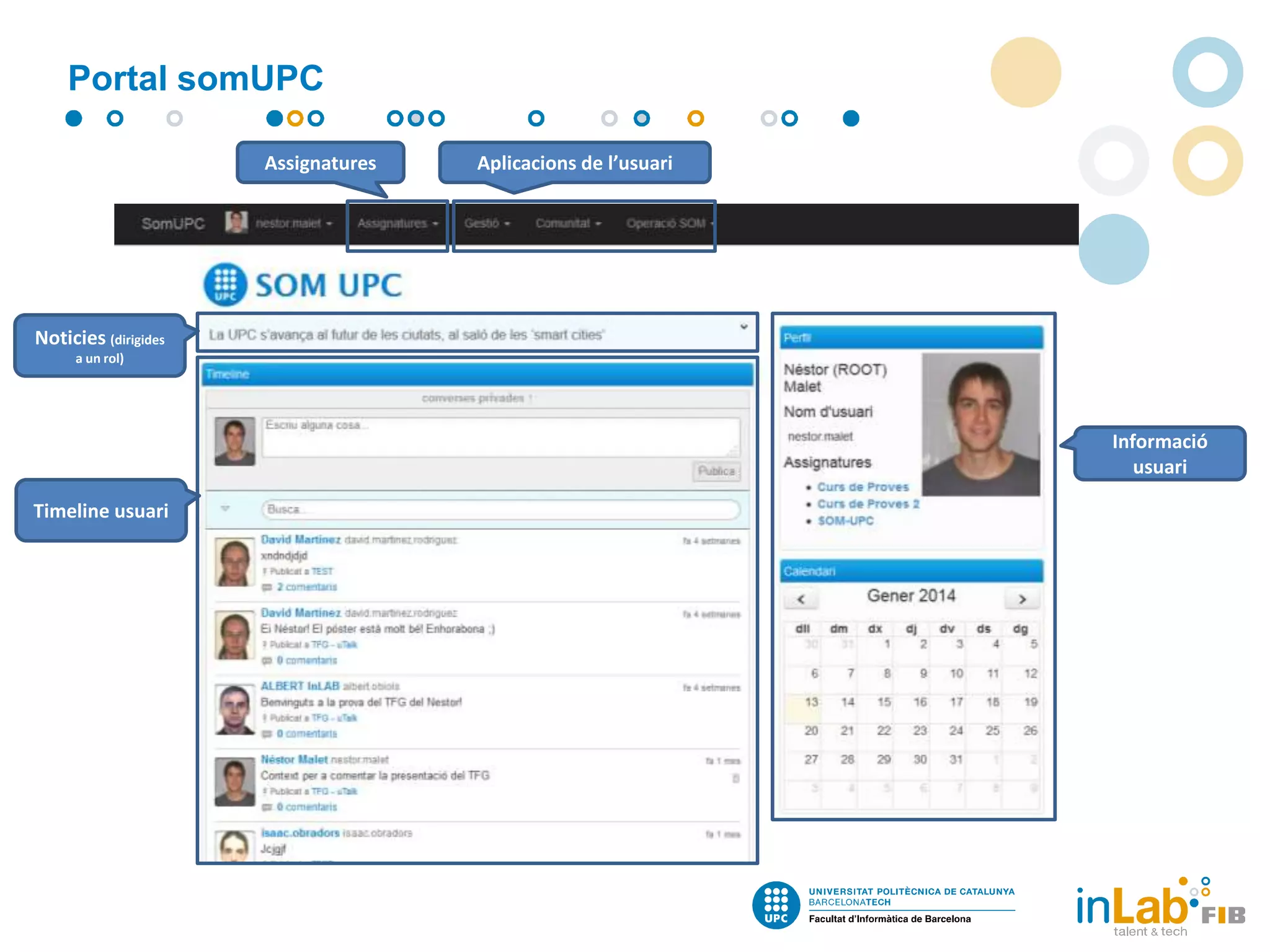Click the Timeline panel header
The image size is (1270, 952).
click(x=477, y=374)
